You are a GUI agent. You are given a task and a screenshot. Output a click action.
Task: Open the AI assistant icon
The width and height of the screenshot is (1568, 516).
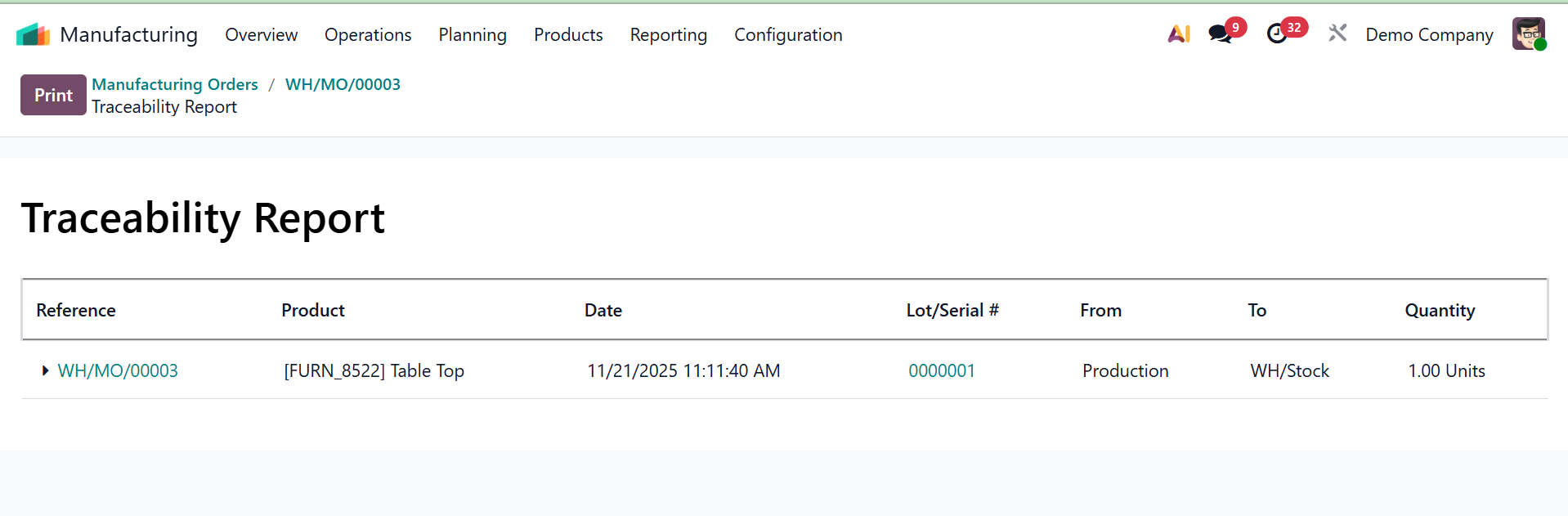(x=1178, y=34)
